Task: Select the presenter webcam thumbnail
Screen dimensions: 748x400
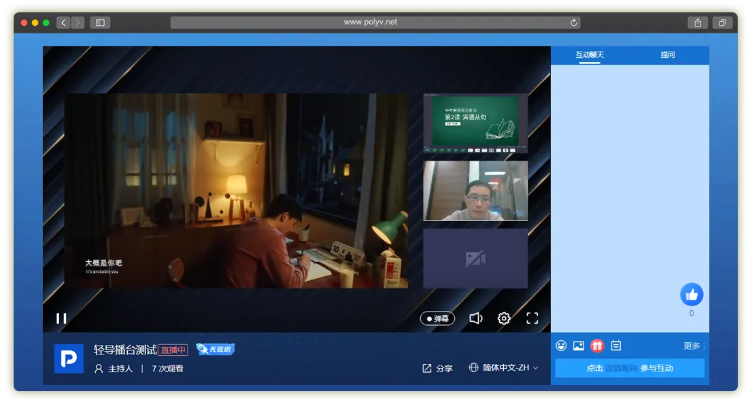Action: (475, 191)
